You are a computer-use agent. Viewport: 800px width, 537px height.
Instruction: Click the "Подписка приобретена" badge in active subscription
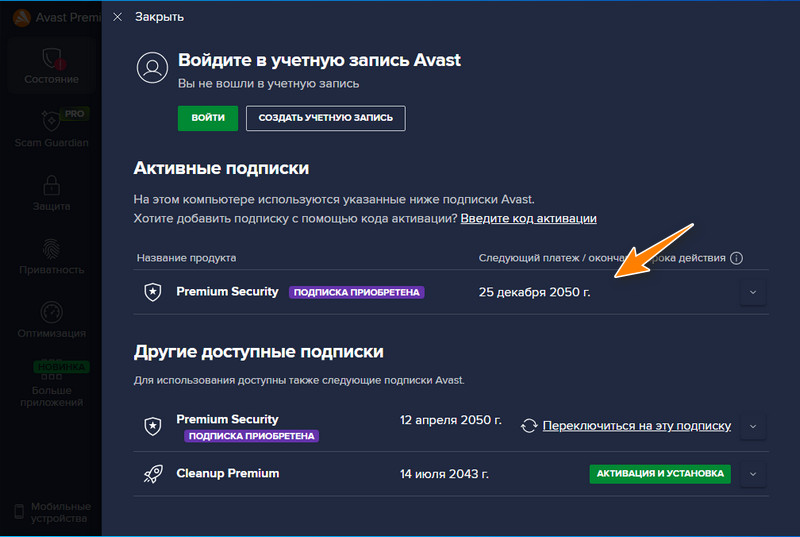point(357,292)
